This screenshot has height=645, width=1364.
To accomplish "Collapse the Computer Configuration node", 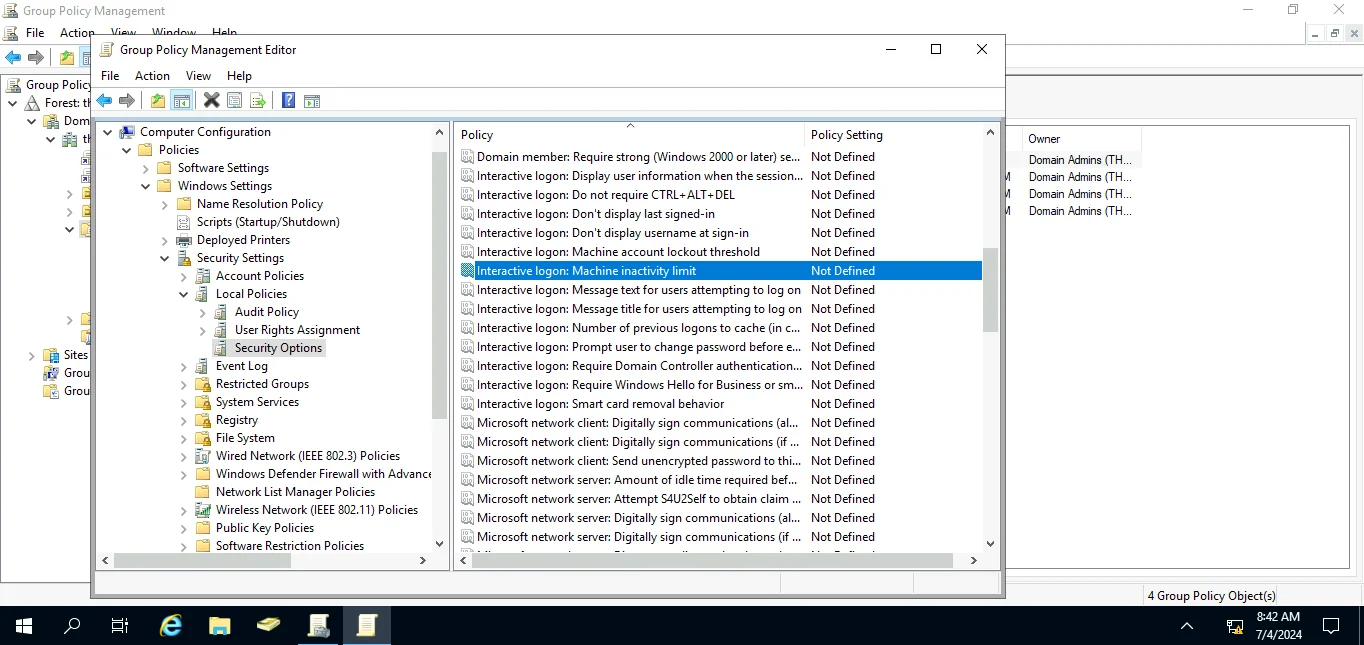I will 108,132.
